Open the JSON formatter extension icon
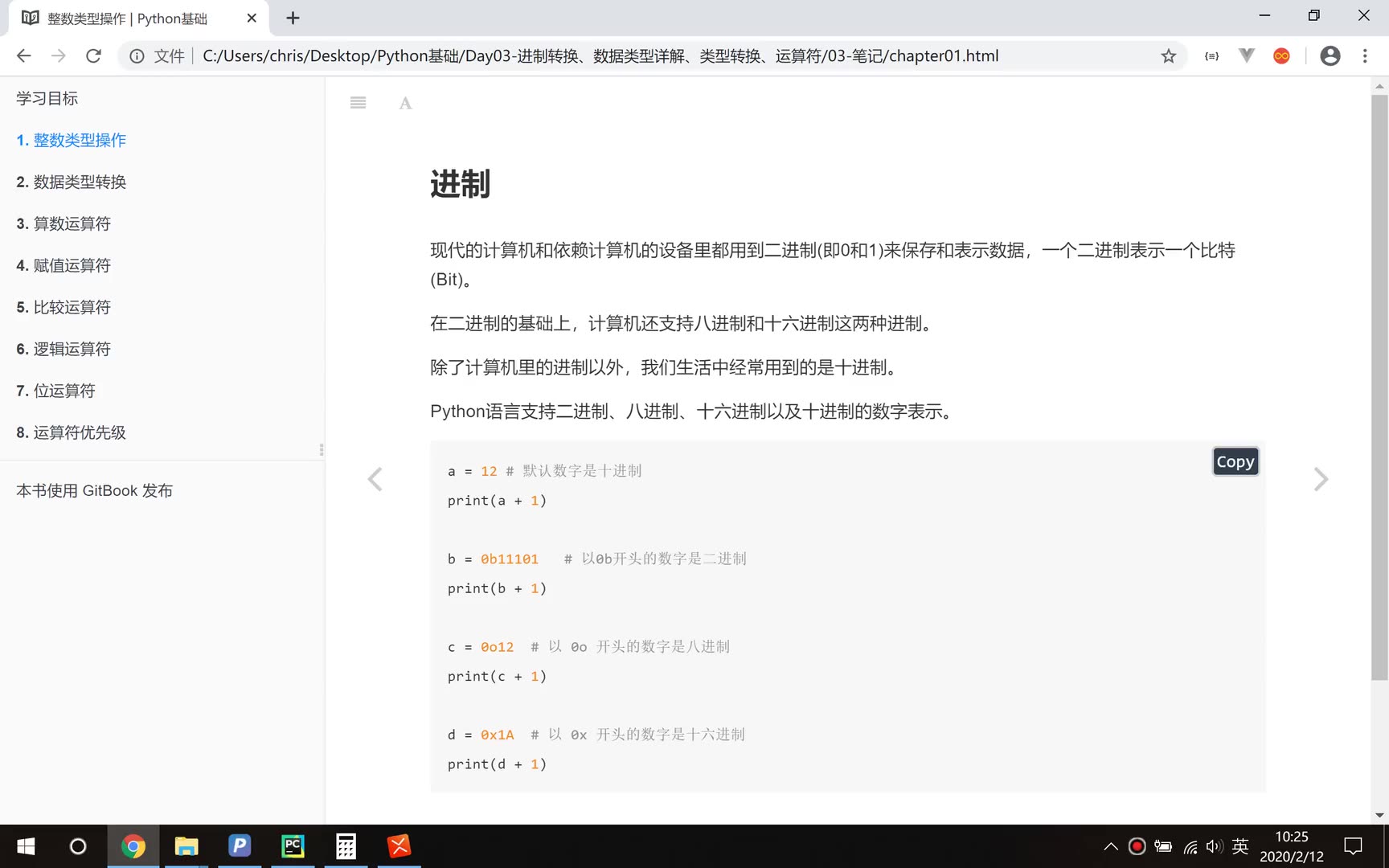This screenshot has width=1389, height=868. click(x=1211, y=55)
